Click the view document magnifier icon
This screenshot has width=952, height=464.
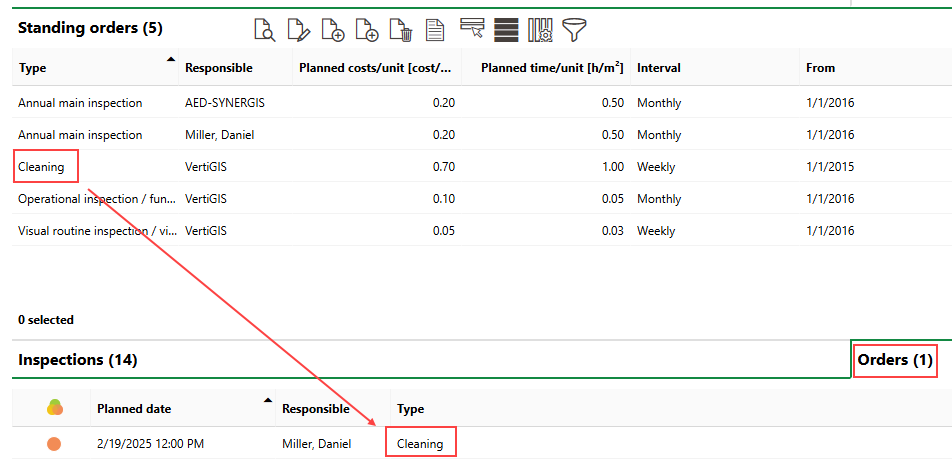(x=265, y=30)
